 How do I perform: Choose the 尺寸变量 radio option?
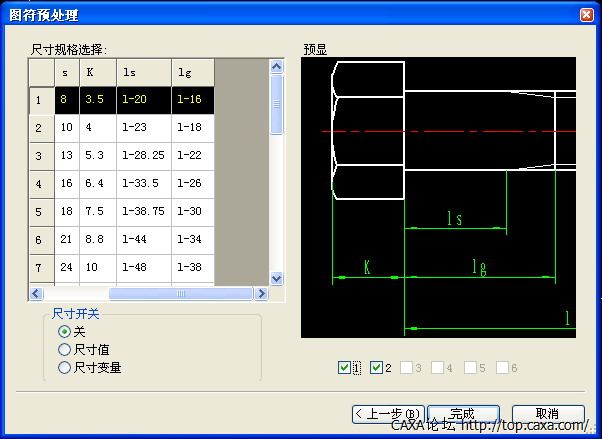tap(65, 367)
